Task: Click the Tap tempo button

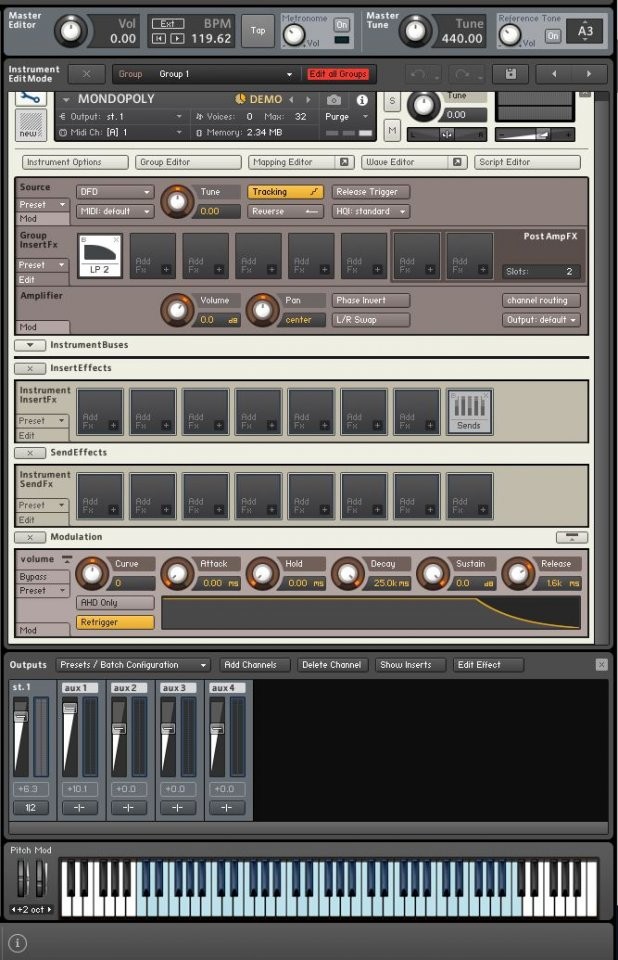Action: click(x=258, y=30)
